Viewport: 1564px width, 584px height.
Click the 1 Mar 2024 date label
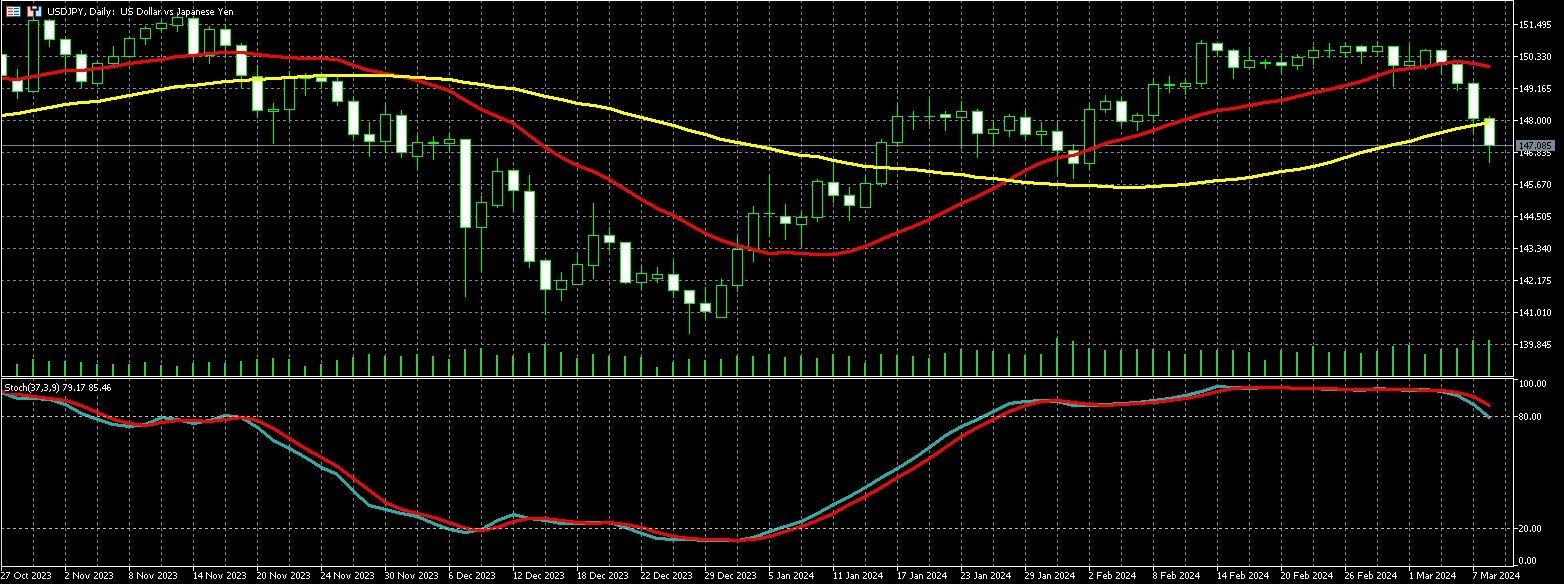[x=1432, y=576]
